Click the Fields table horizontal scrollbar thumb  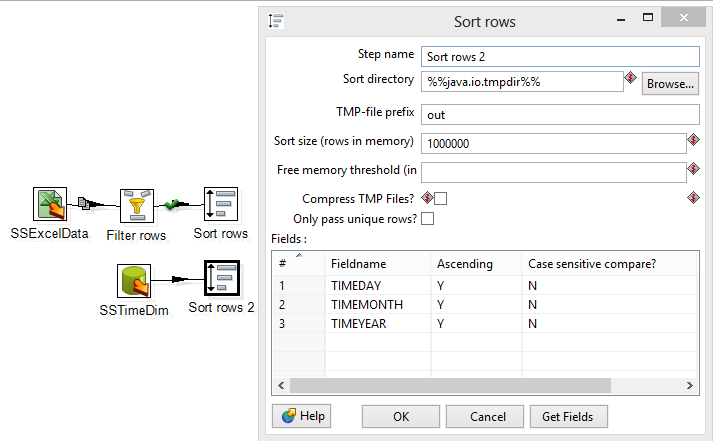[x=450, y=386]
